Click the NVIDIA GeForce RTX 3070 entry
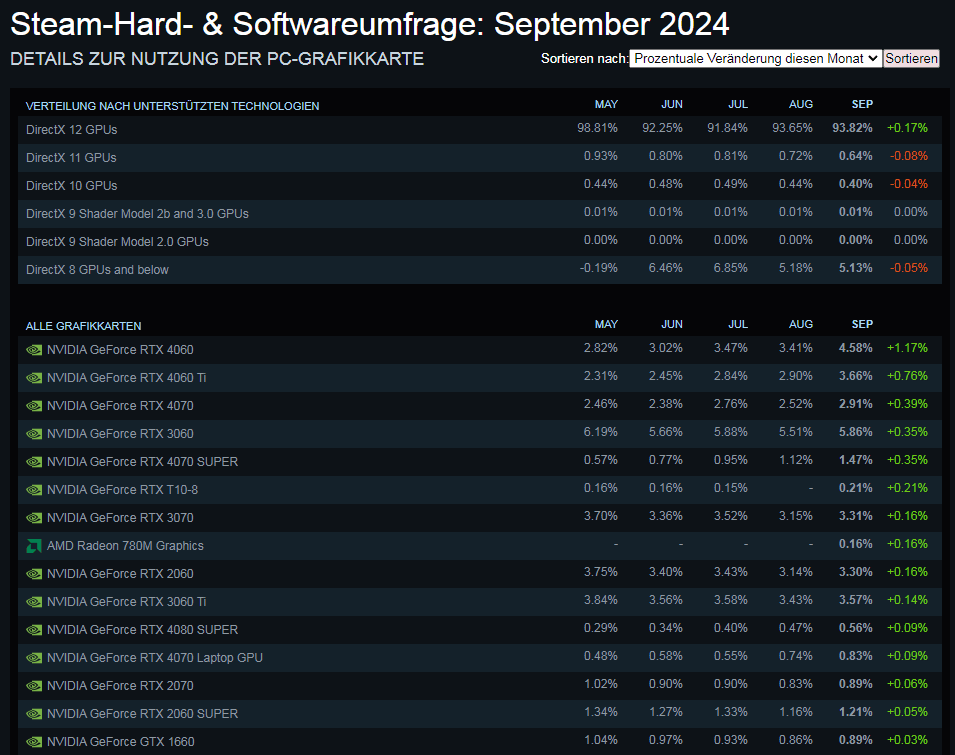 [x=120, y=518]
